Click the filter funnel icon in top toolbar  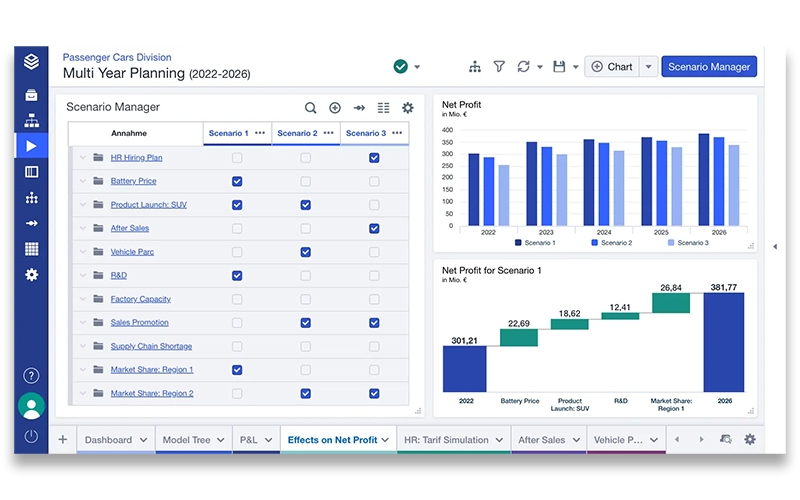click(x=499, y=67)
